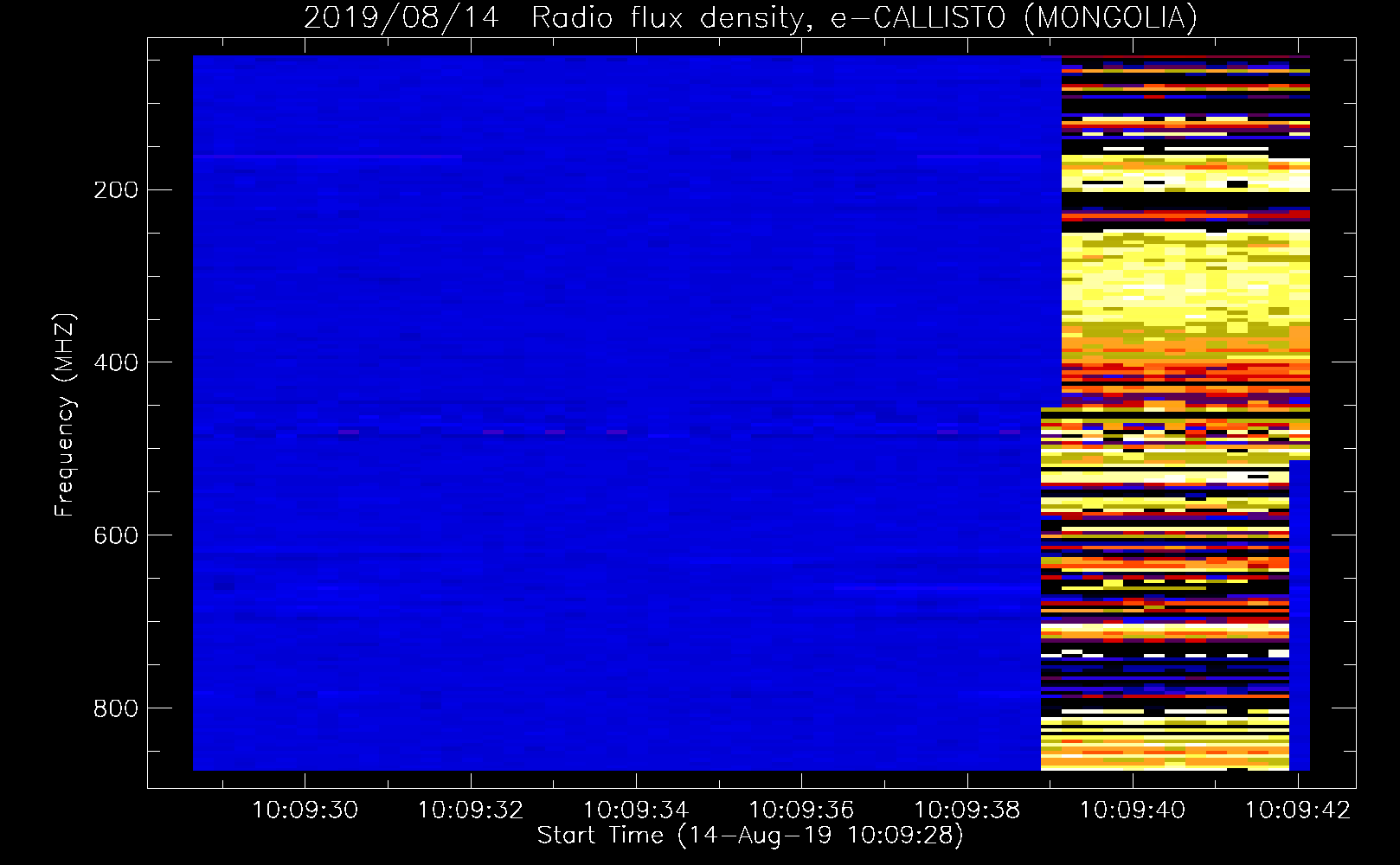Screen dimensions: 1400x865
Task: Click the 10:09:42 time tick label
Action: (x=1298, y=810)
